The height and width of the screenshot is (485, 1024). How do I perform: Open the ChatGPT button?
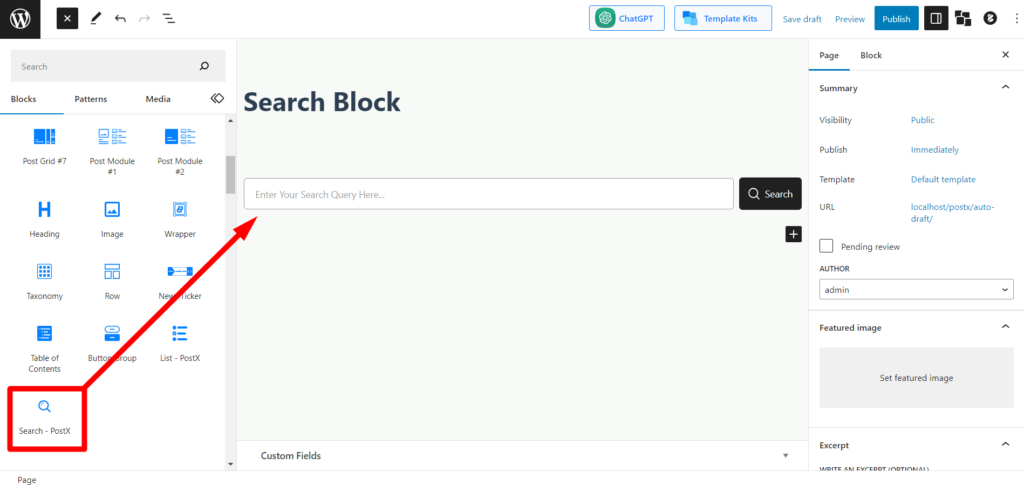pyautogui.click(x=627, y=18)
